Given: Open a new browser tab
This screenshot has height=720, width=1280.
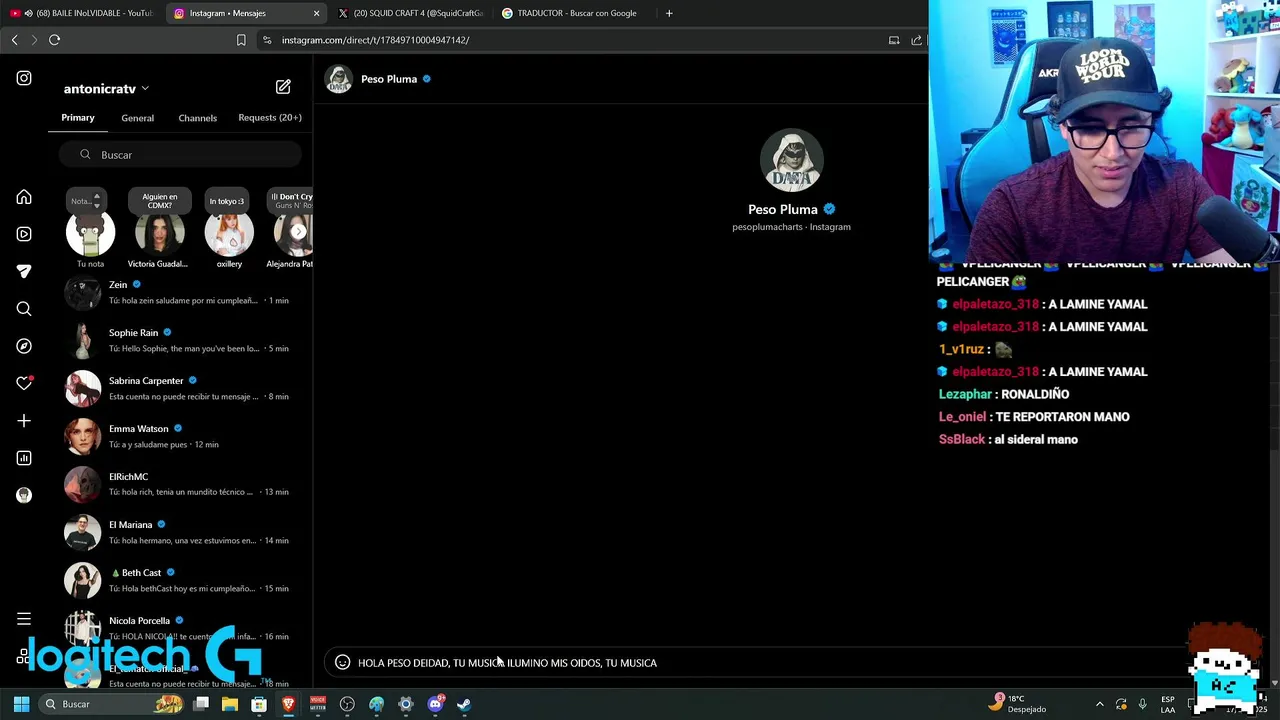Looking at the screenshot, I should click(x=669, y=13).
